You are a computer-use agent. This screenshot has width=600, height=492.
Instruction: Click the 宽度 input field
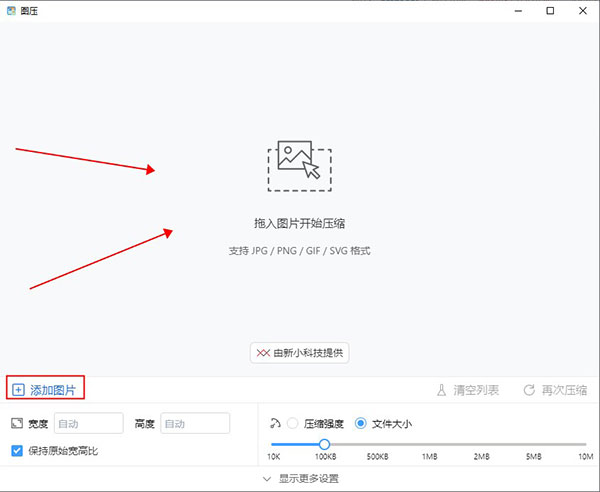coord(89,424)
